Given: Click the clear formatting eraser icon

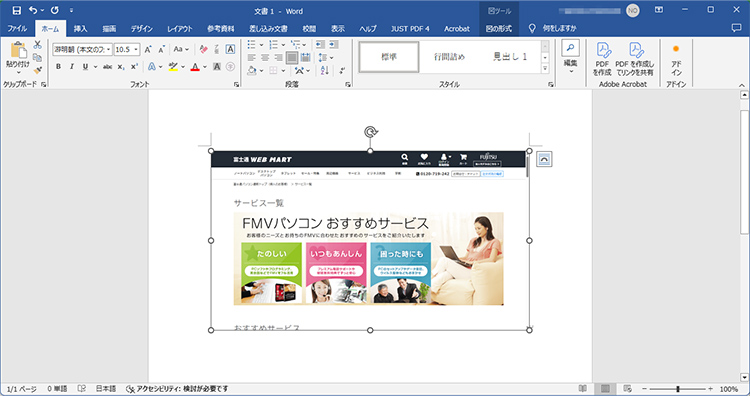Looking at the screenshot, I should pos(204,49).
